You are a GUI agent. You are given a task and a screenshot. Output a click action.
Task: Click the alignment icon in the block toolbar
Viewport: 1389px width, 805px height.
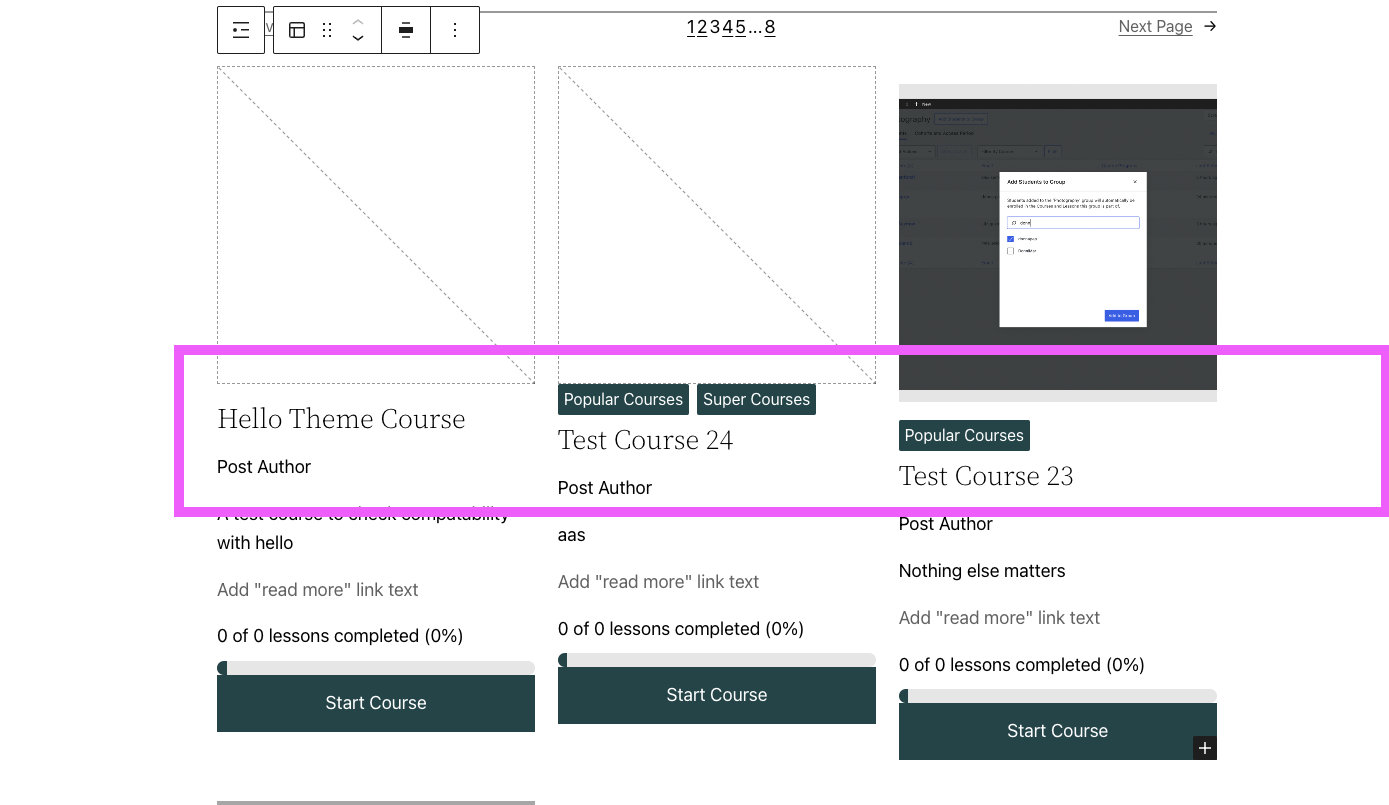(405, 30)
